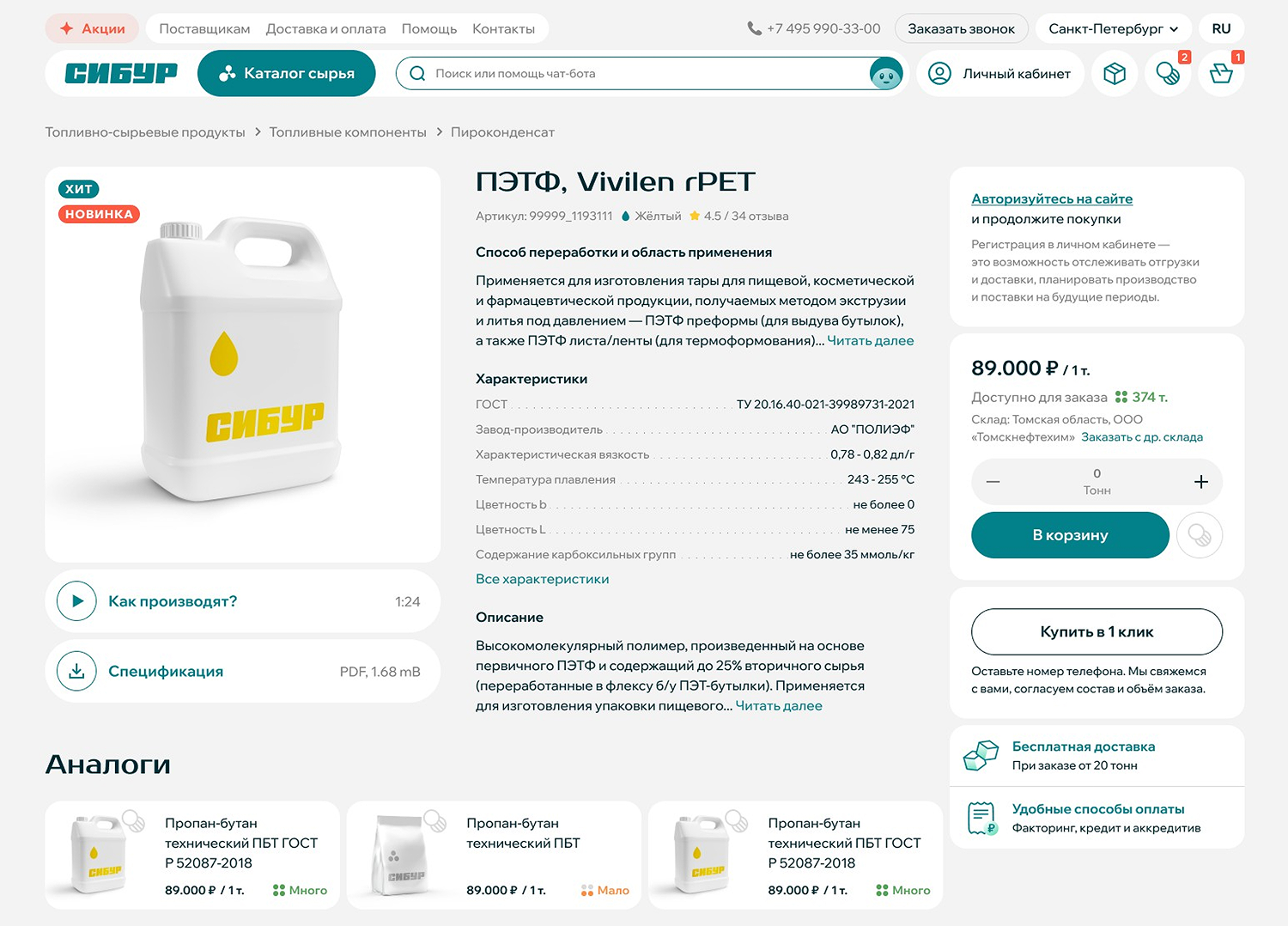Show Все характеристики list
The height and width of the screenshot is (926, 1288).
(543, 579)
